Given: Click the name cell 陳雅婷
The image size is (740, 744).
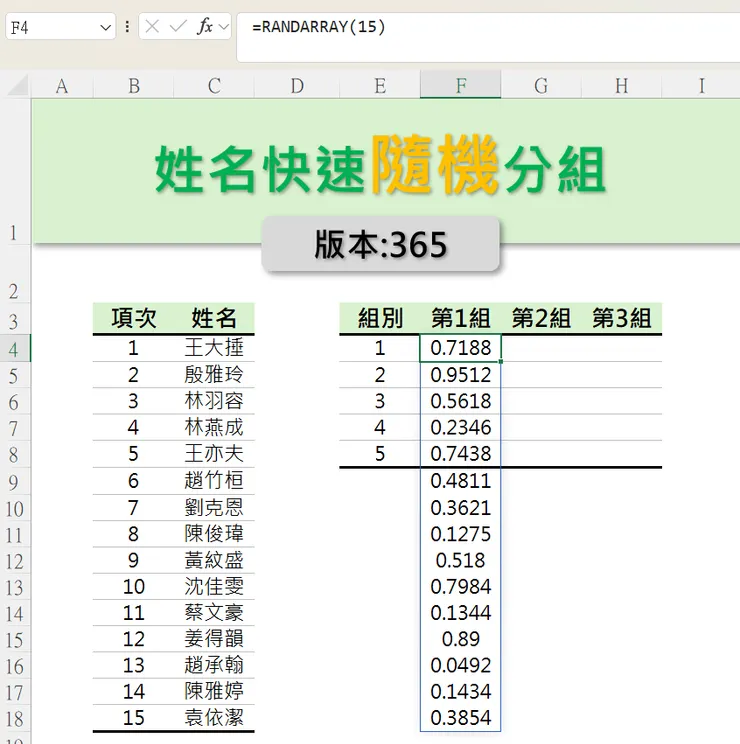Looking at the screenshot, I should 214,691.
